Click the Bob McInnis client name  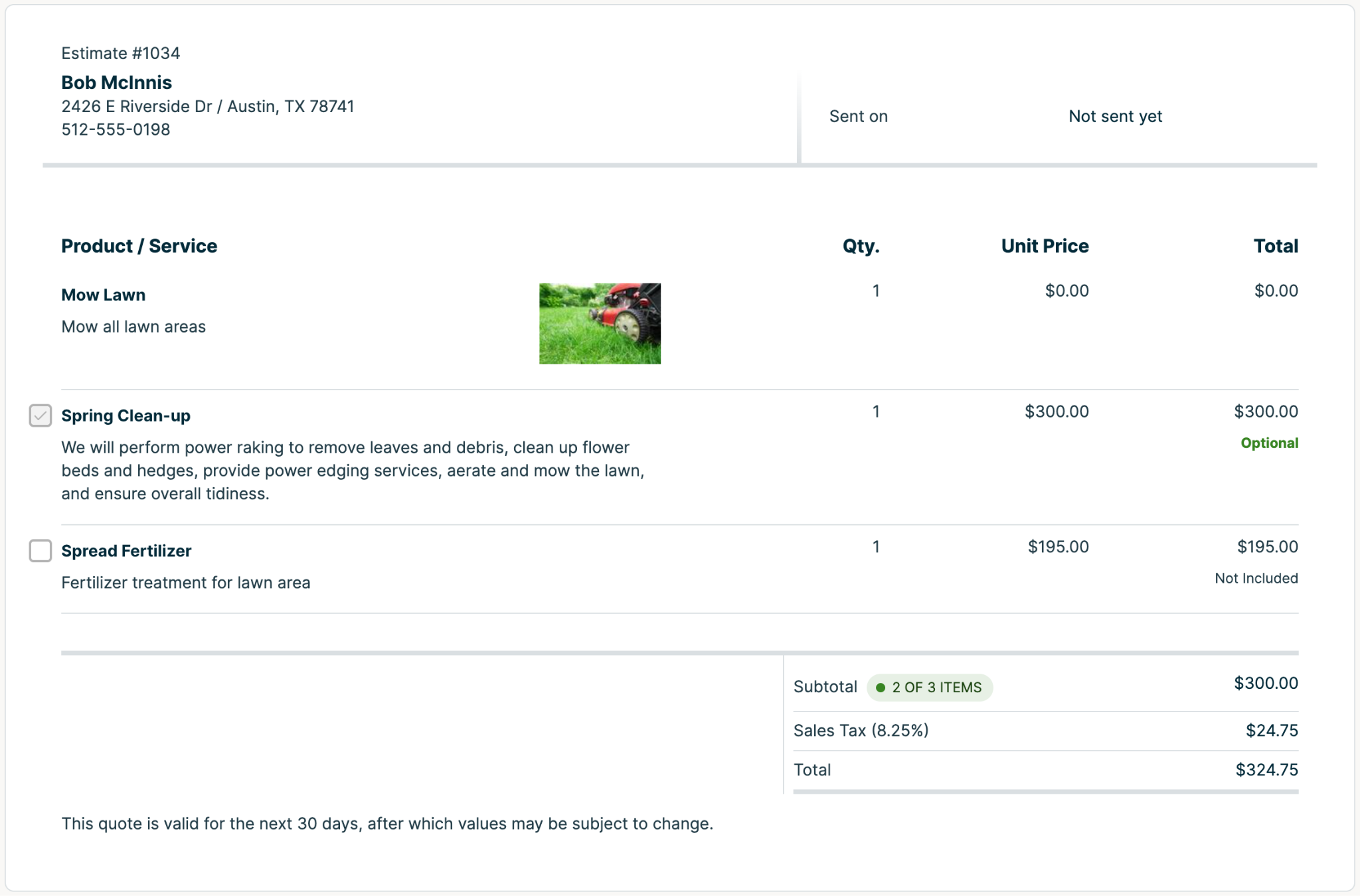(x=117, y=82)
